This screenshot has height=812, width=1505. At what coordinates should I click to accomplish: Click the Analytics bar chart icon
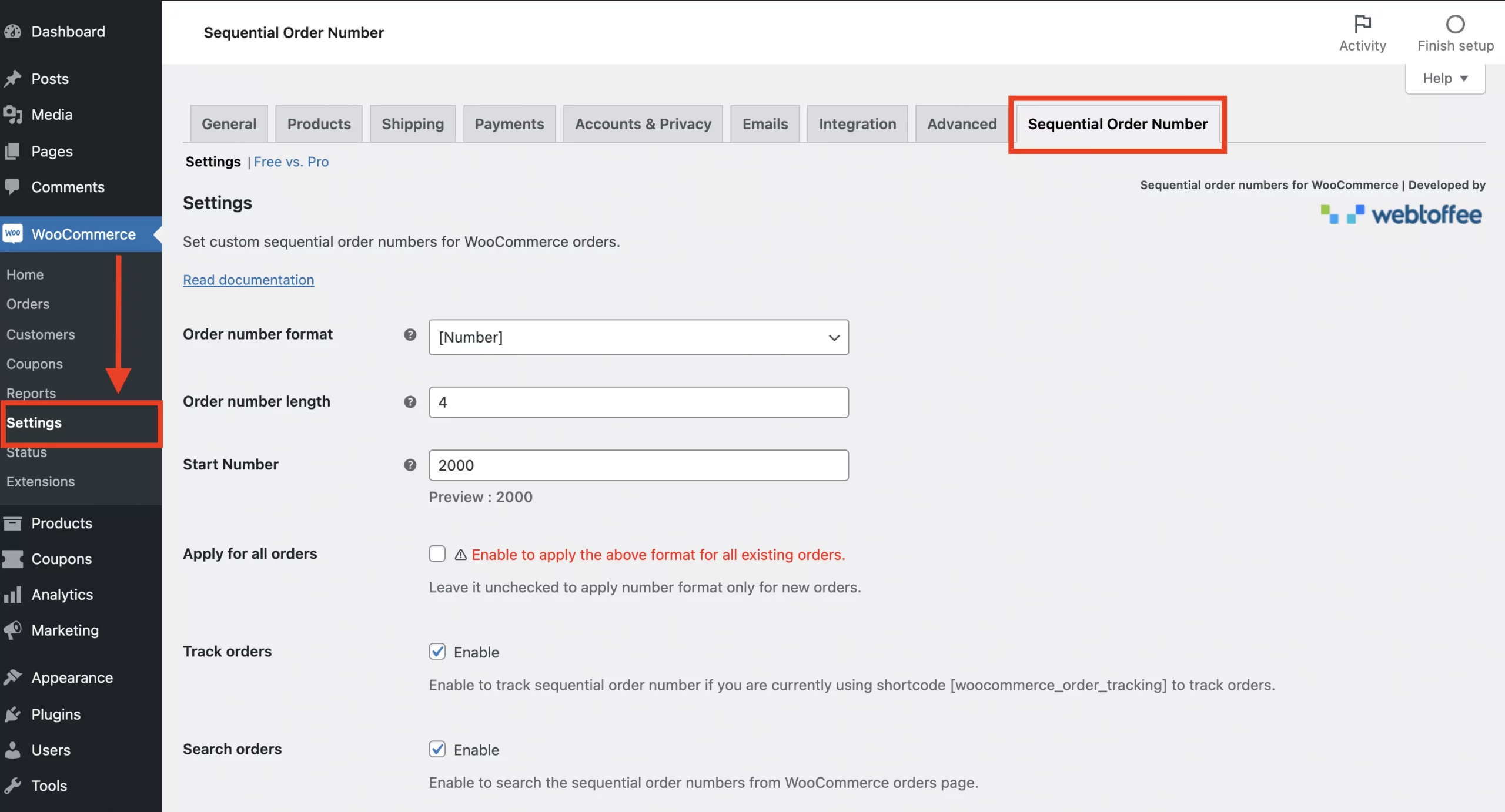(x=12, y=595)
